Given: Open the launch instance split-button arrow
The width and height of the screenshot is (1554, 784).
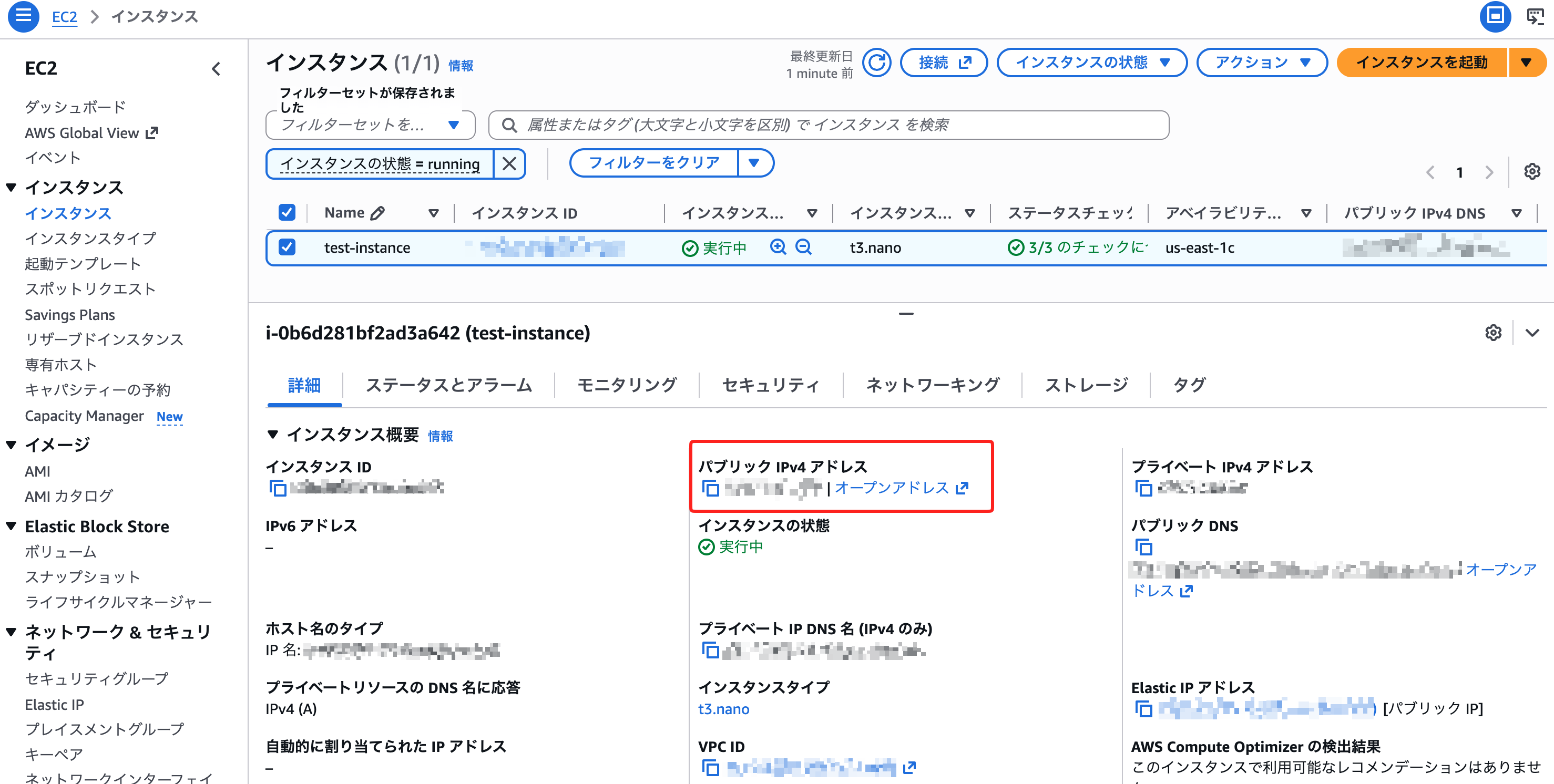Looking at the screenshot, I should click(1526, 63).
